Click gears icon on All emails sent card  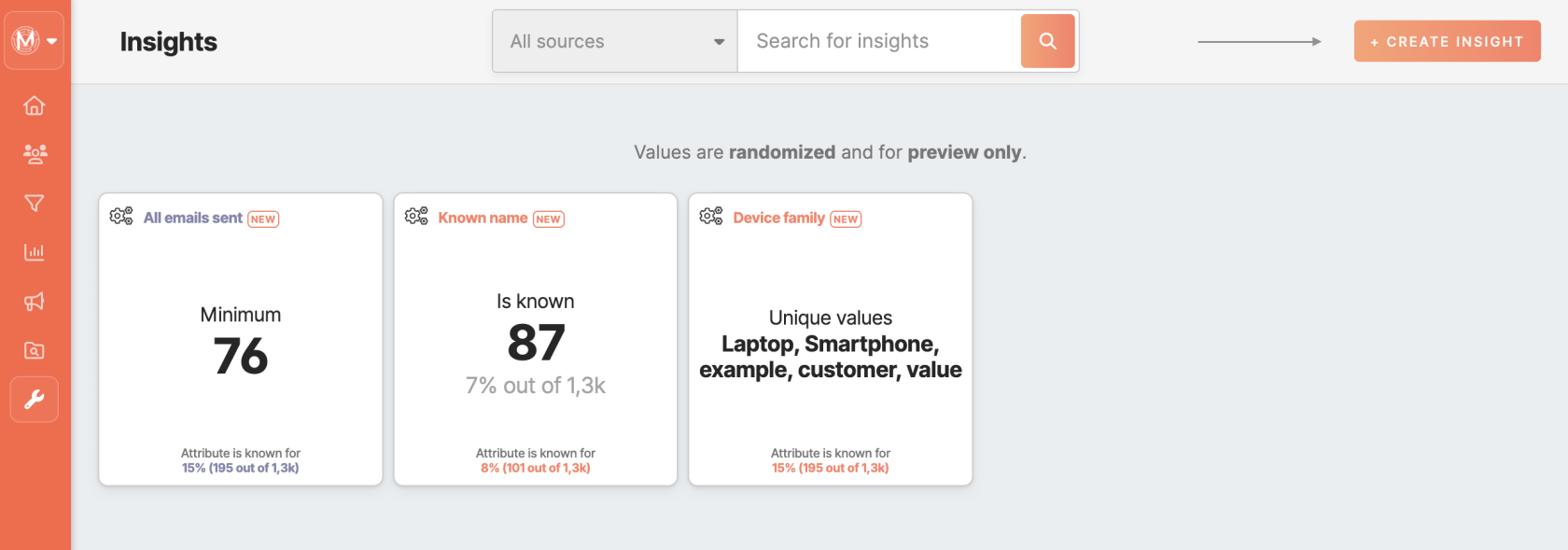pyautogui.click(x=121, y=217)
